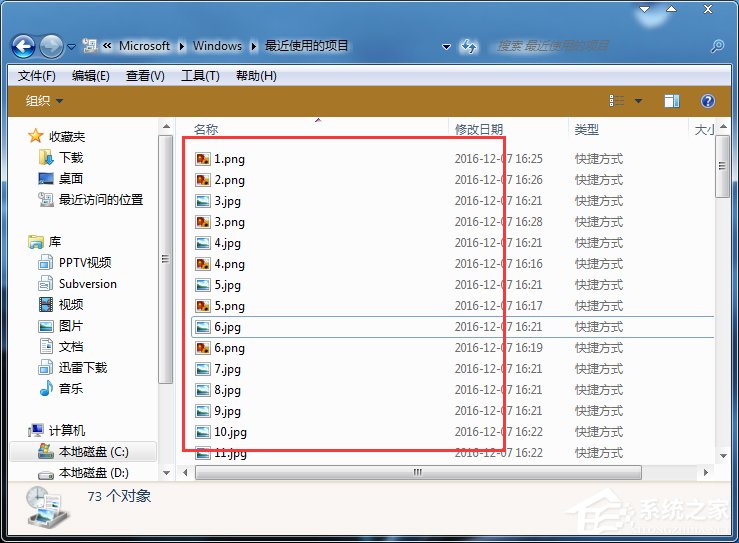The image size is (739, 543).
Task: Expand the arrow after Microsoft breadcrumb
Action: [182, 46]
